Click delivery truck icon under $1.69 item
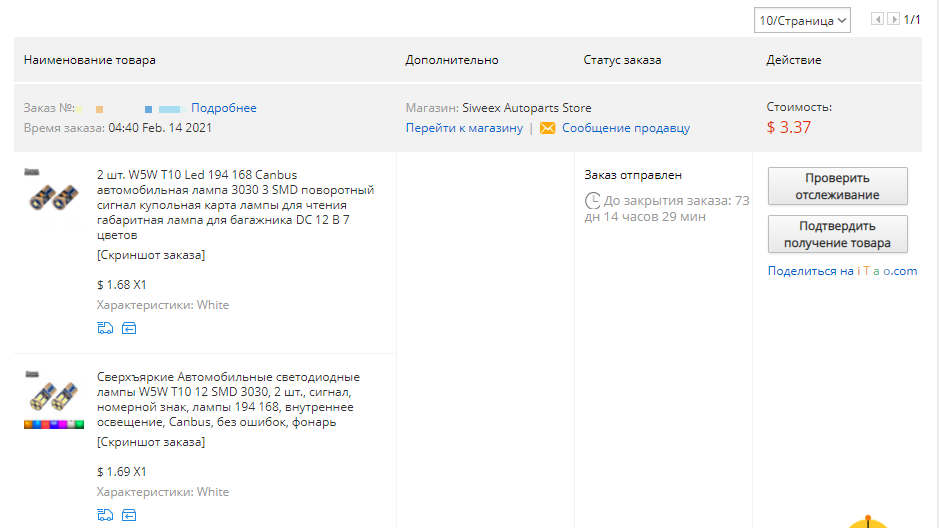This screenshot has height=528, width=939. [105, 515]
